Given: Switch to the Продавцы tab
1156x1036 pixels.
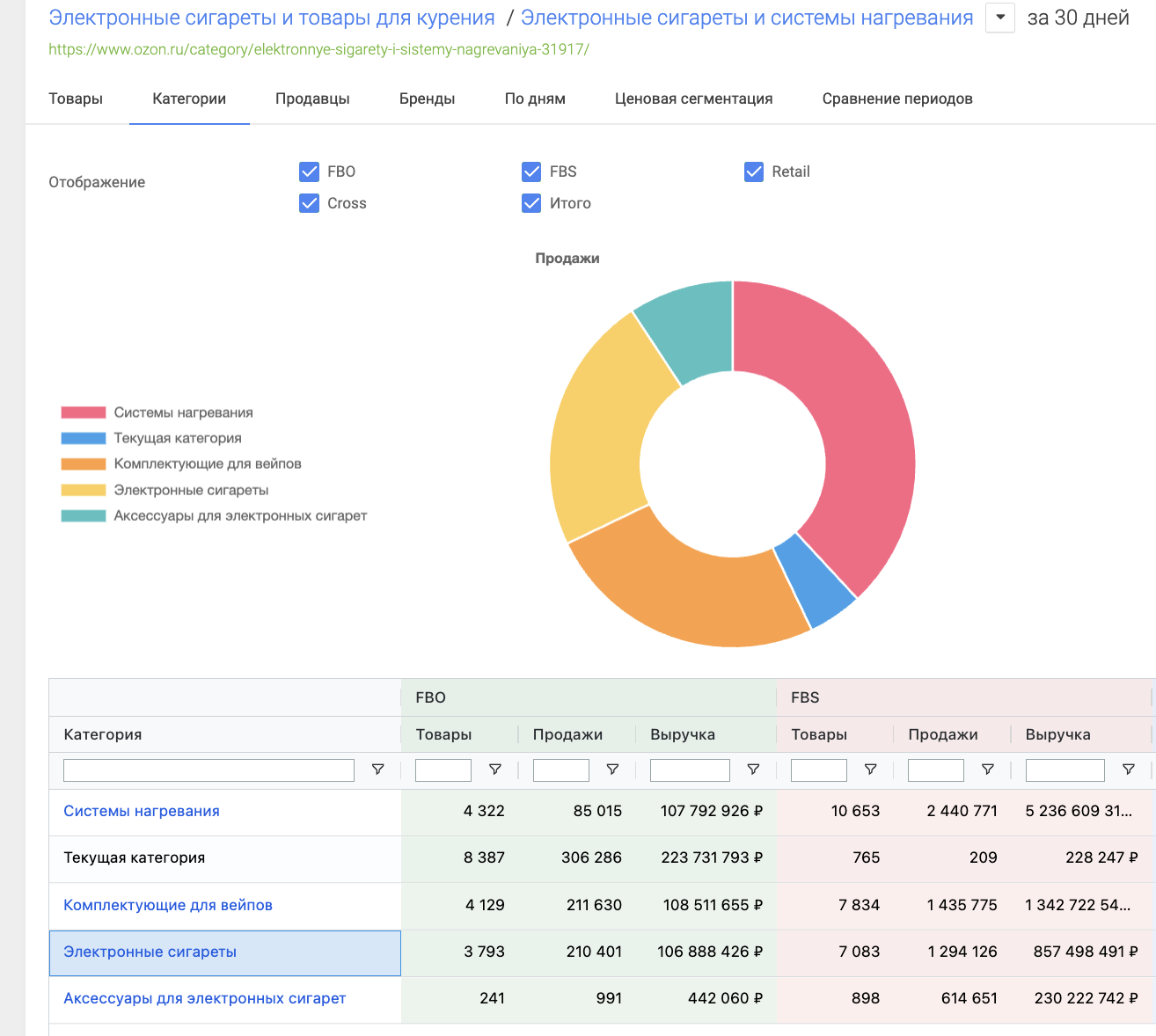Looking at the screenshot, I should (312, 98).
